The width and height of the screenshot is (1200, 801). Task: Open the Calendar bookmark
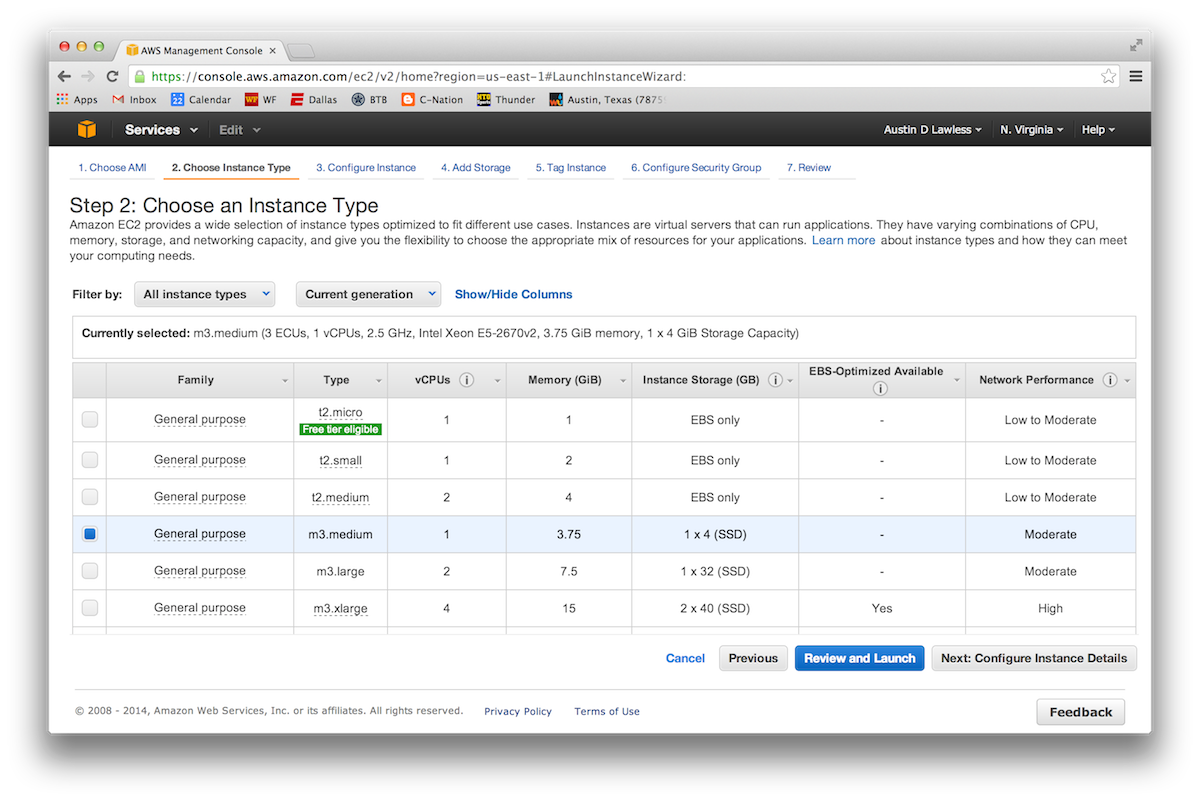[201, 100]
